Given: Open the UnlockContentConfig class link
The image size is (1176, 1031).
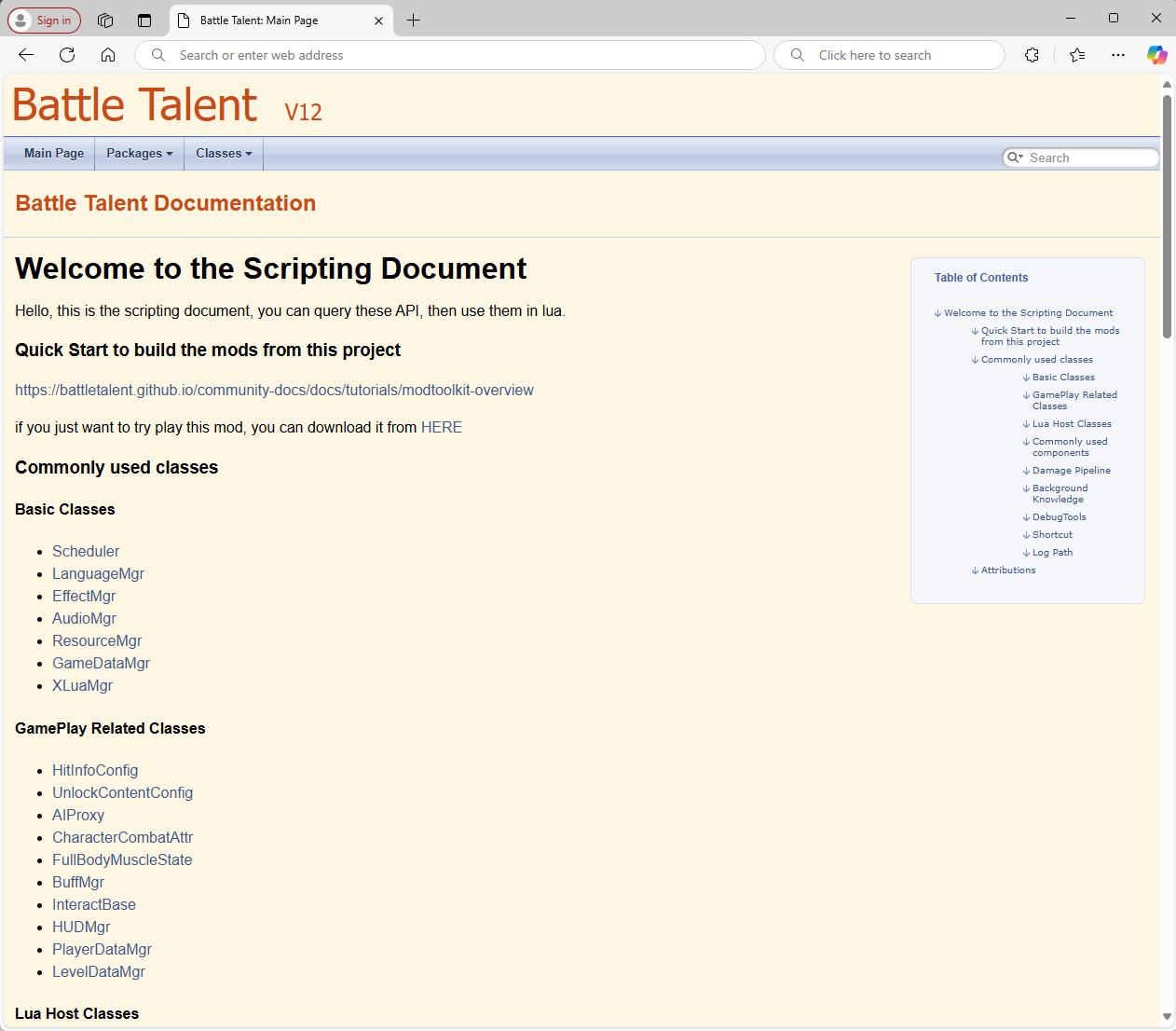Looking at the screenshot, I should 122,792.
